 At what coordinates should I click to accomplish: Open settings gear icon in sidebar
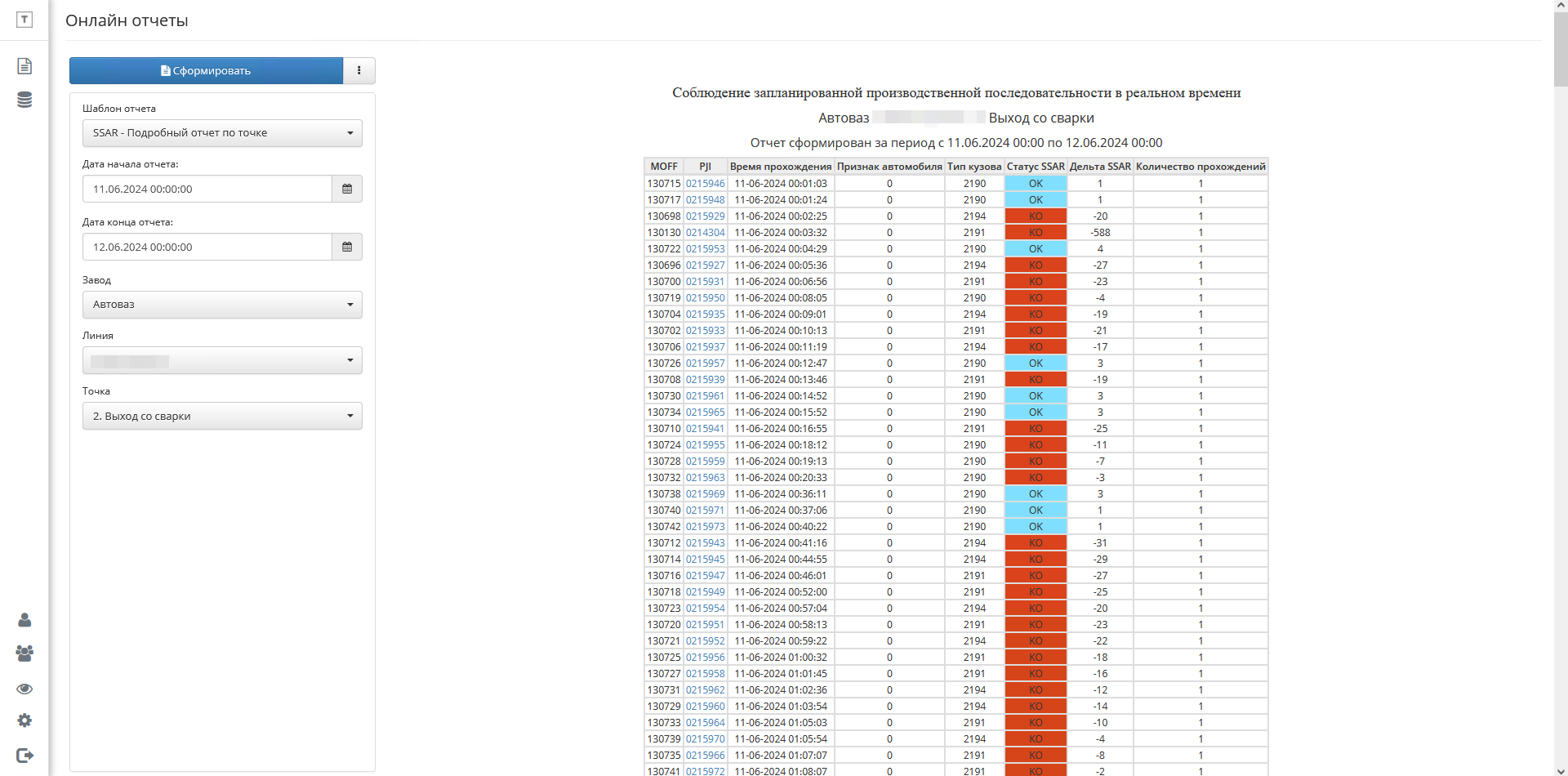(x=24, y=720)
